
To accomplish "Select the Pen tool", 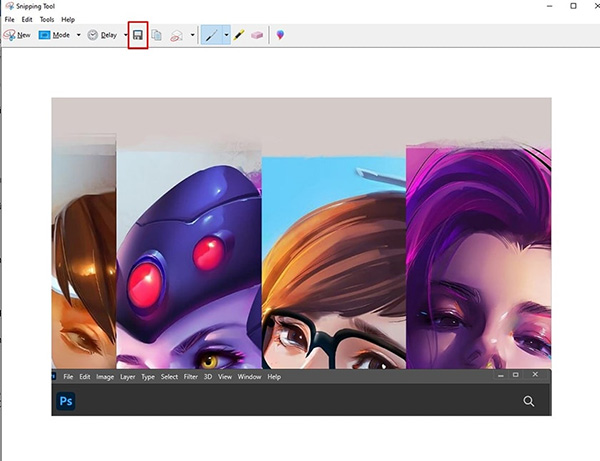I will 212,35.
